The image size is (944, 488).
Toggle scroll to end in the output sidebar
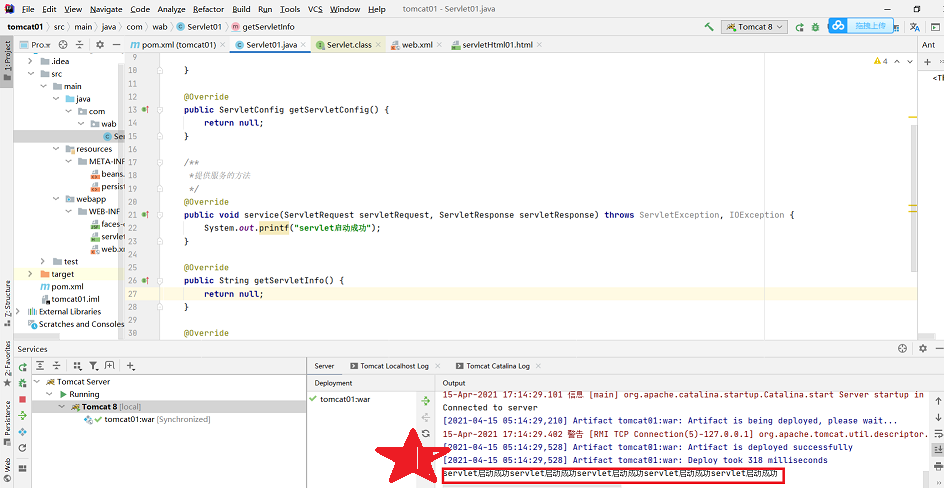pyautogui.click(x=937, y=449)
